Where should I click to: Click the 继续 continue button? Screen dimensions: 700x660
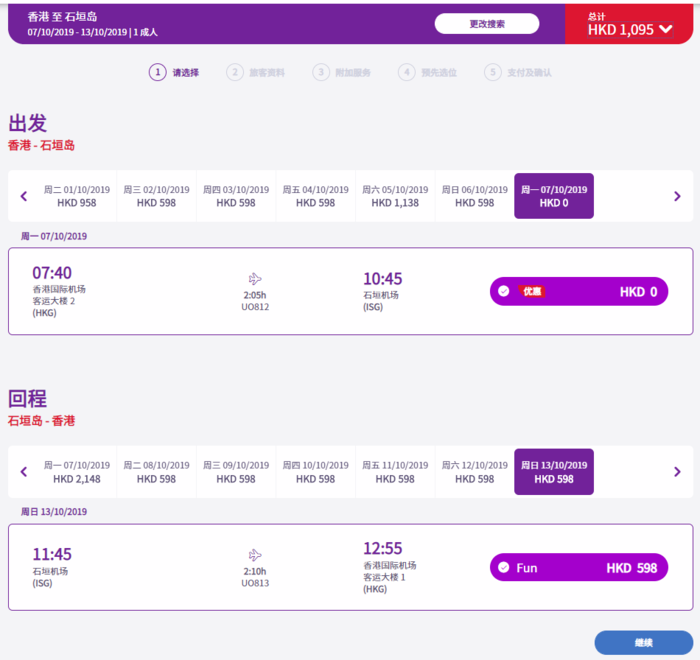[643, 643]
